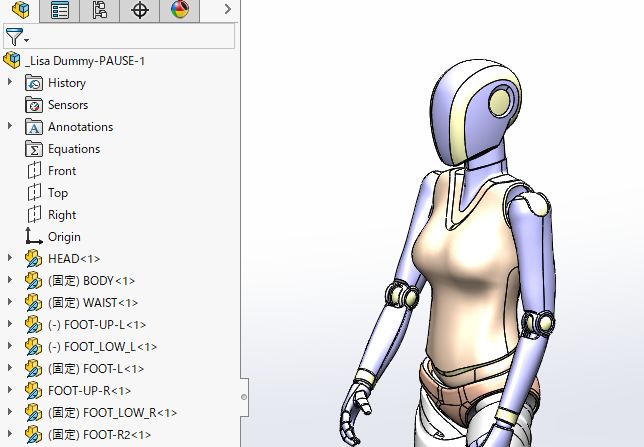Select the (固定) FOOT-R2<1> name

click(x=99, y=435)
